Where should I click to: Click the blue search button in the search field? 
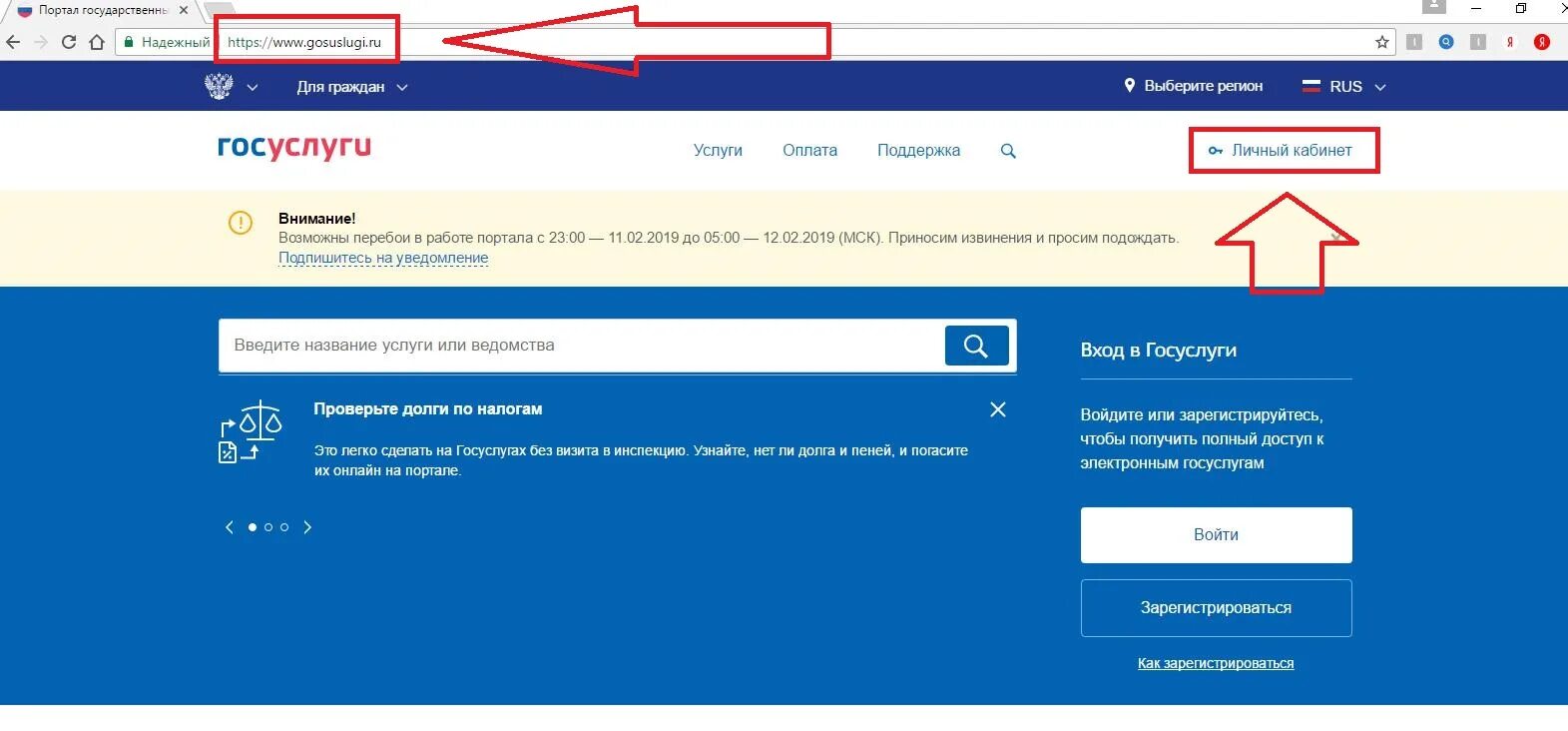976,346
